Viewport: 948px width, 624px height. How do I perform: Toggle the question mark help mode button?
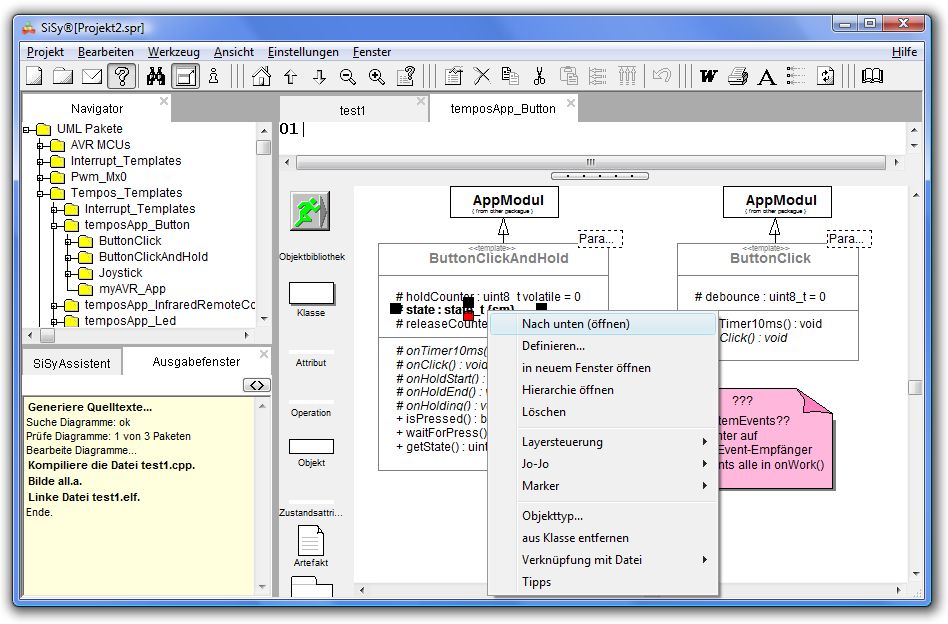coord(121,76)
